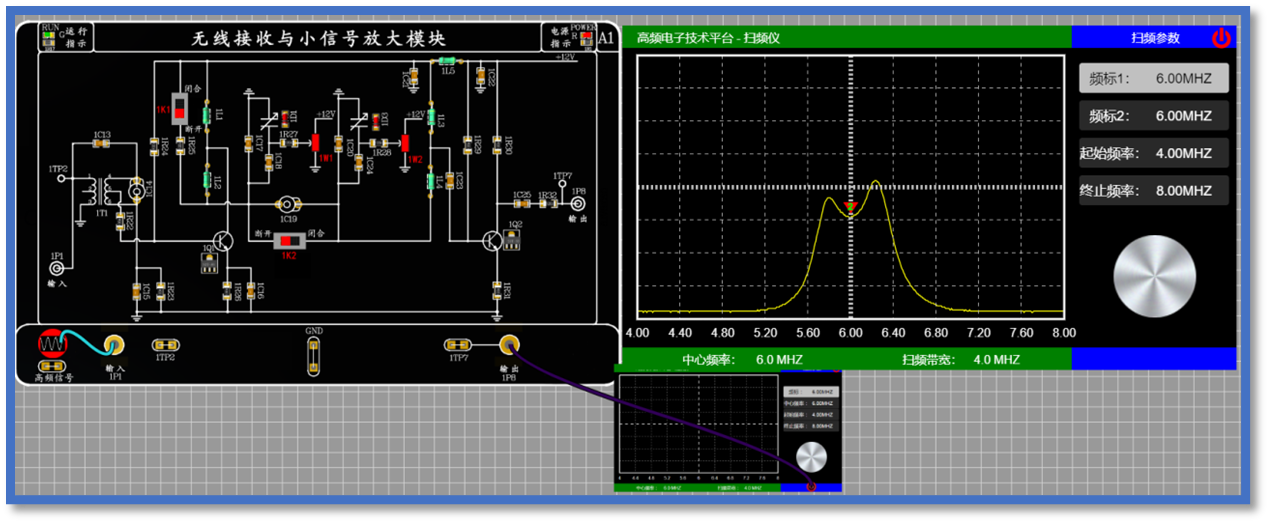Toggle the 1K1 switch
Screen dimensions: 1269x523
tap(181, 107)
